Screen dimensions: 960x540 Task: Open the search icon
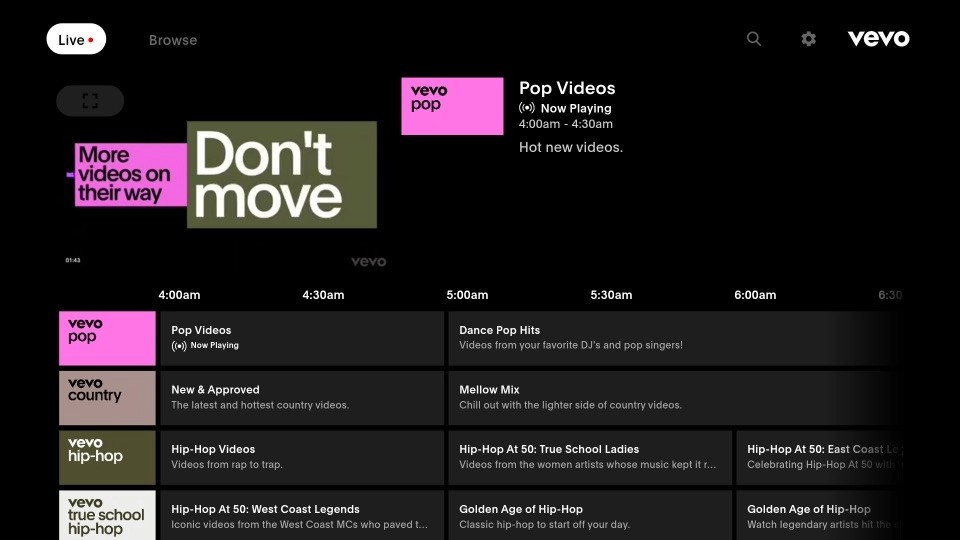pyautogui.click(x=754, y=39)
